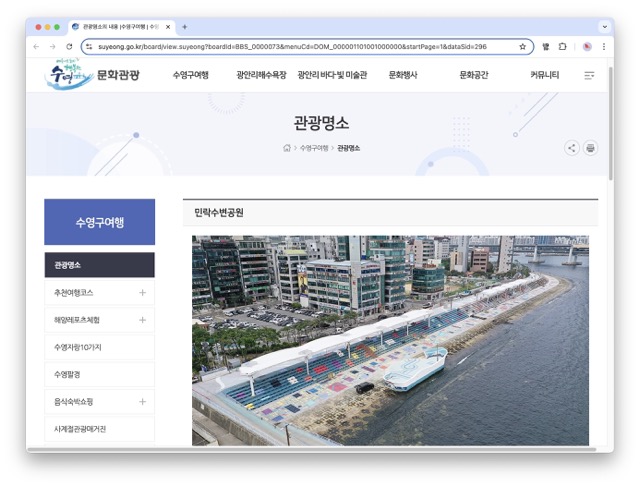This screenshot has width=640, height=487.
Task: Reload the page with refresh icon
Action: click(x=69, y=47)
